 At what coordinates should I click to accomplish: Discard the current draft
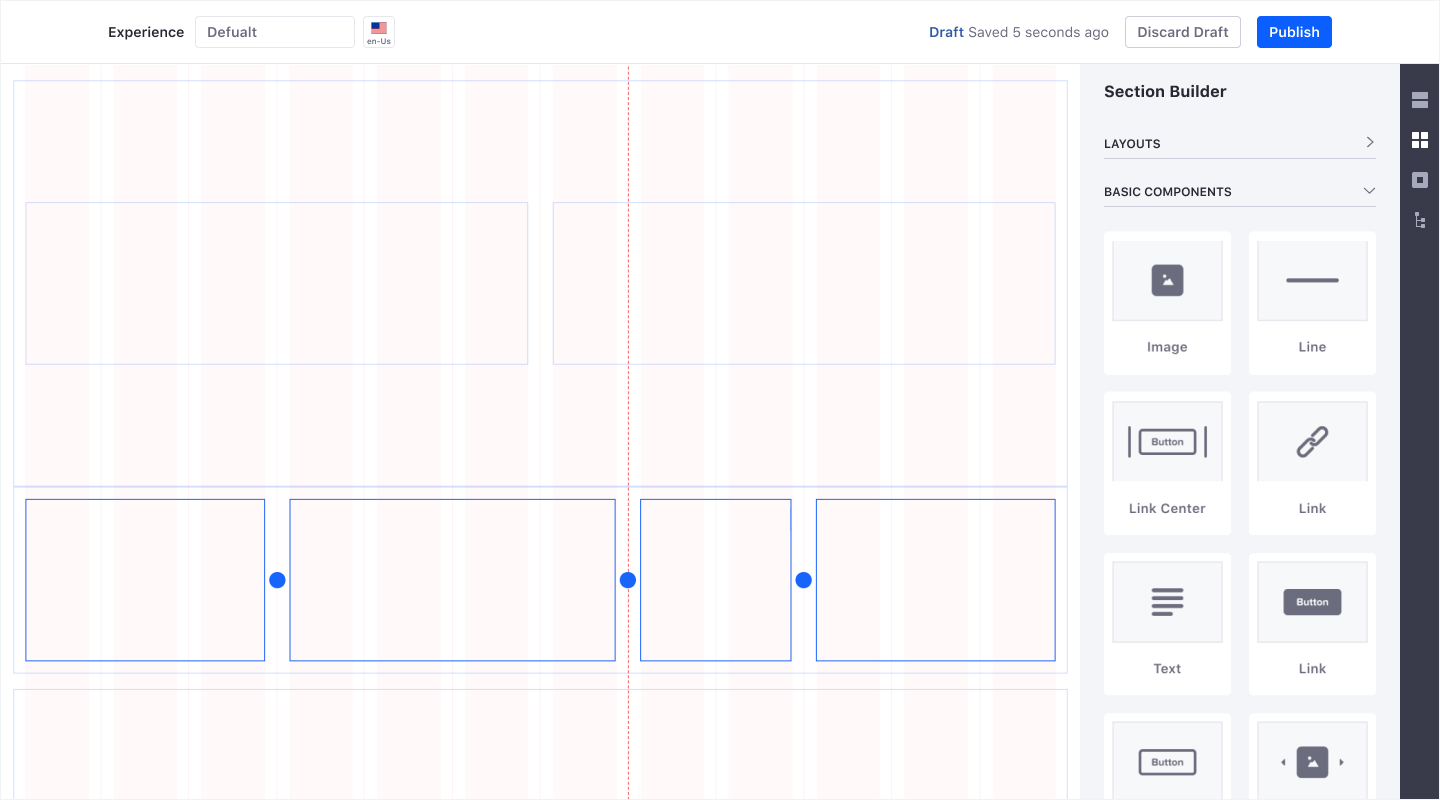1182,31
